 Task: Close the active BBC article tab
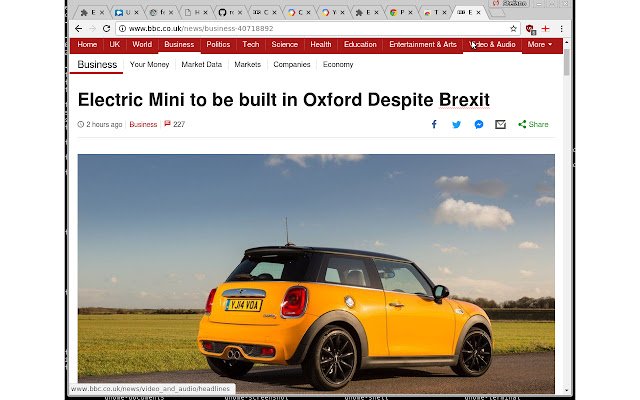coord(478,13)
